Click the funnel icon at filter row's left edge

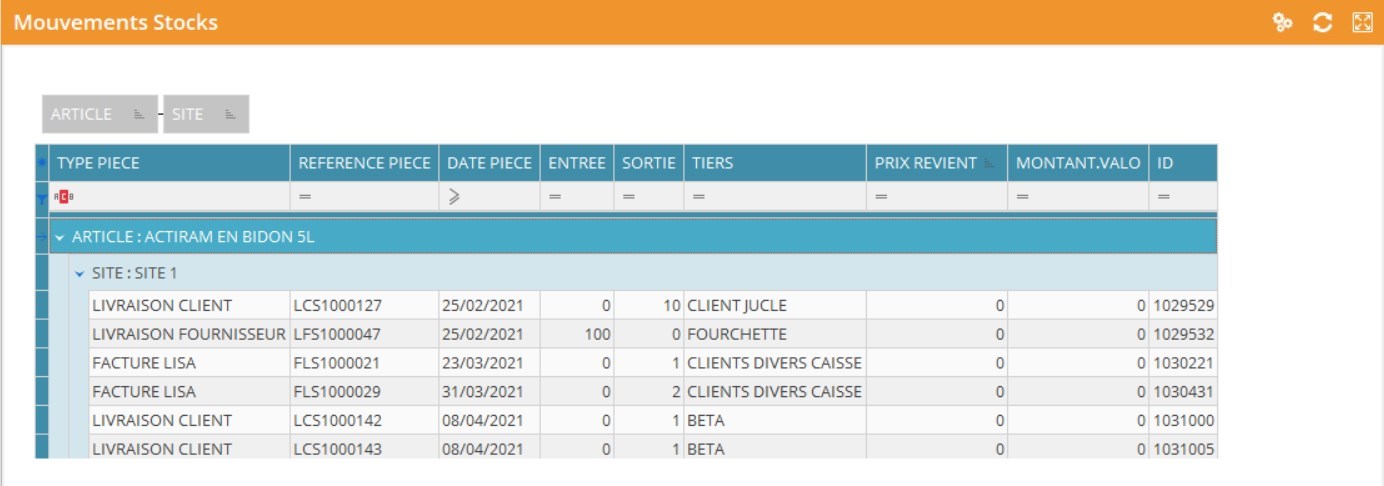(x=41, y=198)
